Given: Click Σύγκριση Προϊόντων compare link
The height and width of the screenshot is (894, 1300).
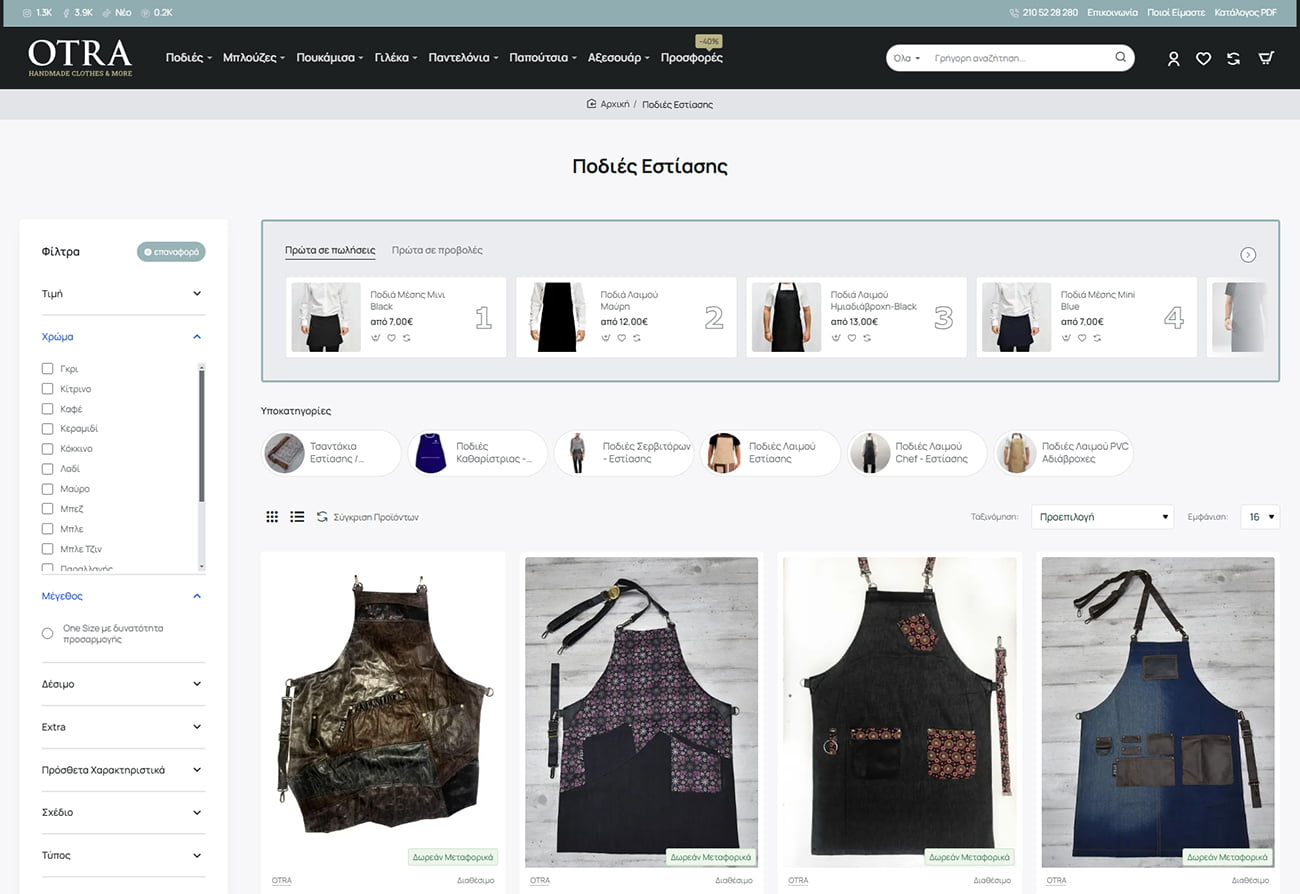Looking at the screenshot, I should [367, 517].
